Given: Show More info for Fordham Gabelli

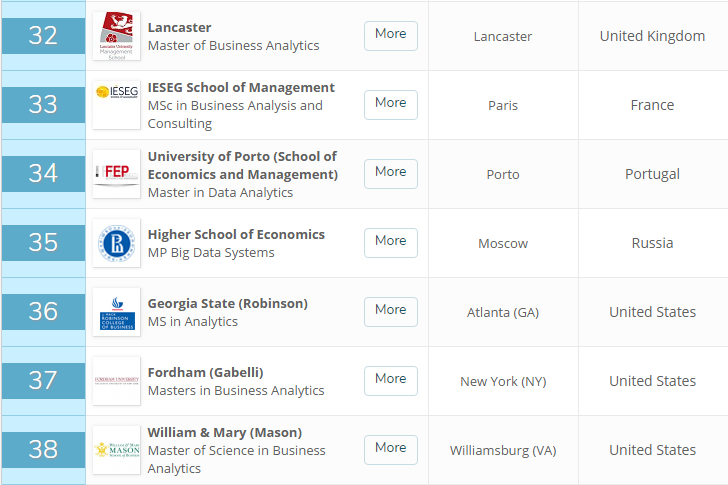Looking at the screenshot, I should point(390,379).
